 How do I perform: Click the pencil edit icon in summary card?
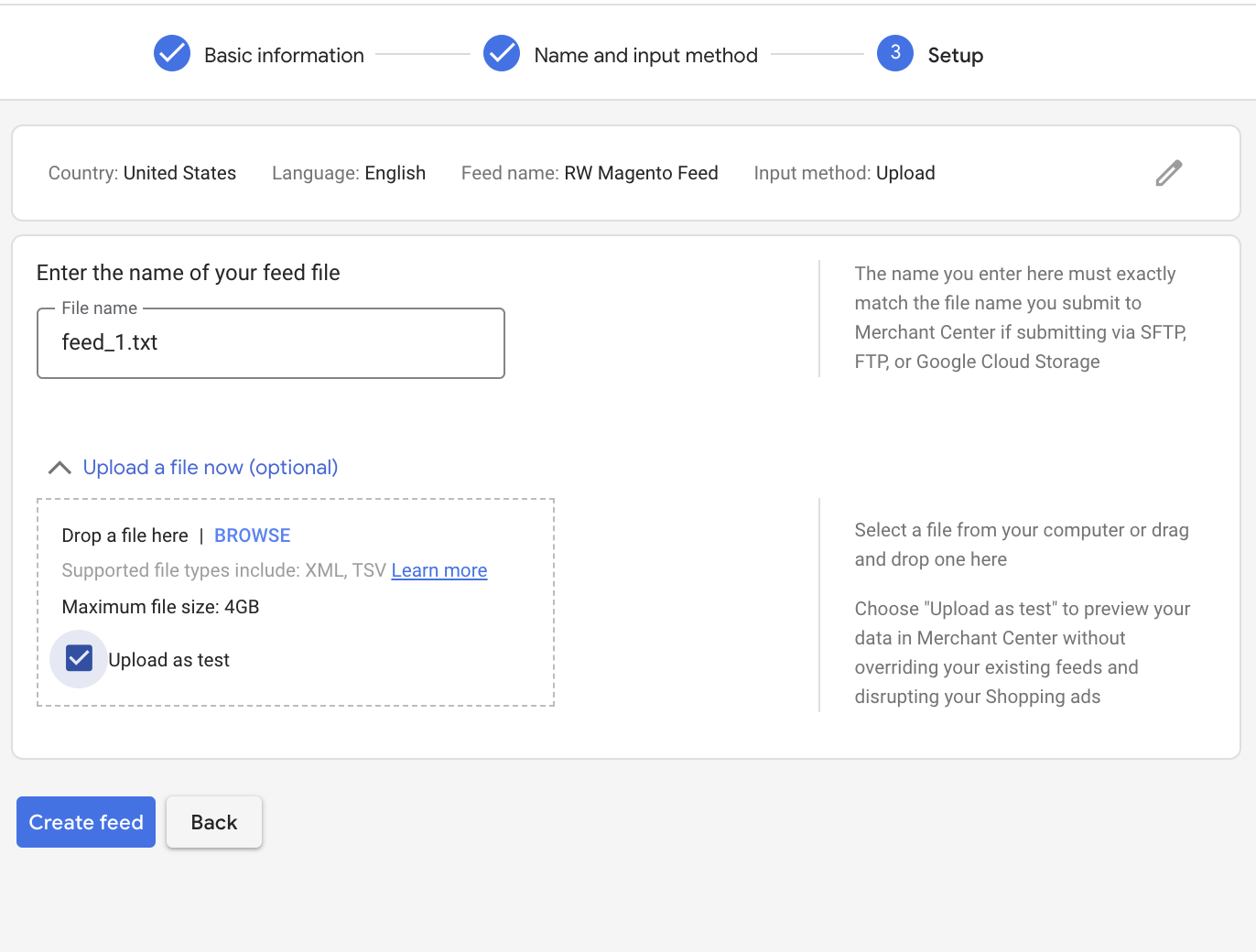1169,173
